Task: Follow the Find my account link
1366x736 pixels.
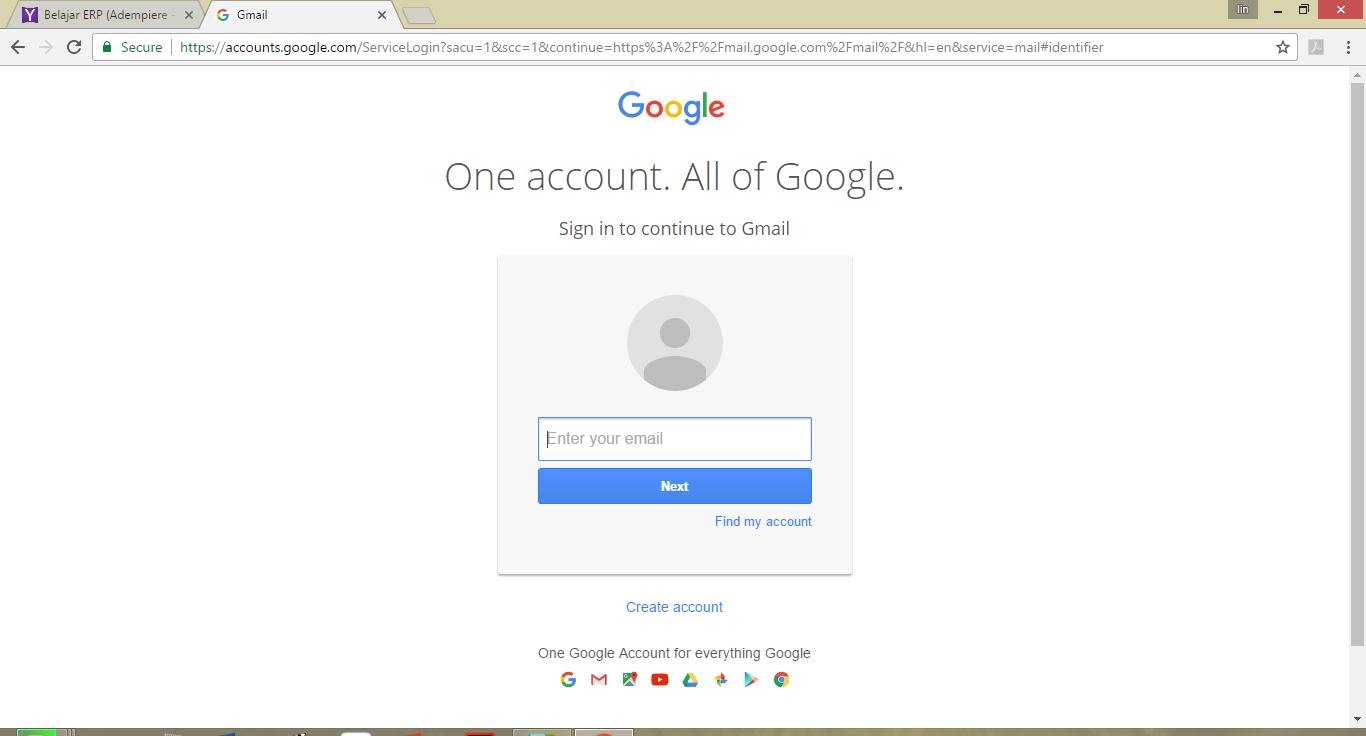Action: click(x=763, y=522)
